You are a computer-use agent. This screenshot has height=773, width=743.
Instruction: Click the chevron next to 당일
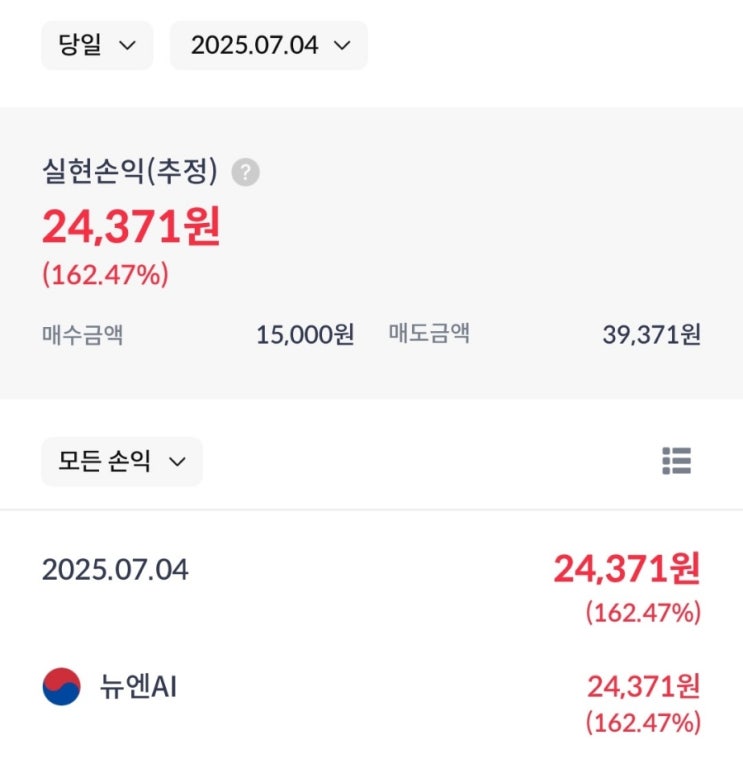coord(128,46)
